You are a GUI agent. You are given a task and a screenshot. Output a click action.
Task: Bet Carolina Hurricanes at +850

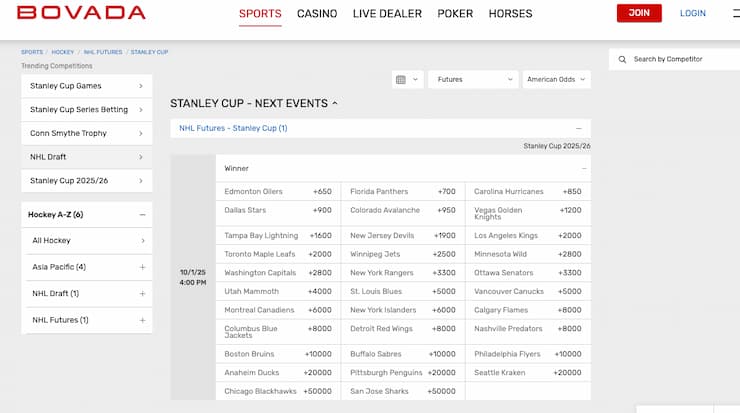tap(528, 192)
